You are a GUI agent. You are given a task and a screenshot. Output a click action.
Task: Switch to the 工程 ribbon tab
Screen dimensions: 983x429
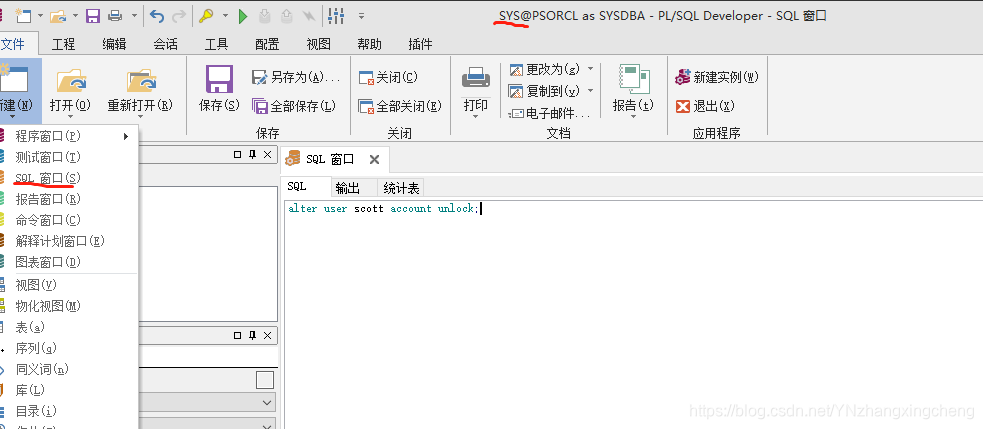tap(63, 44)
